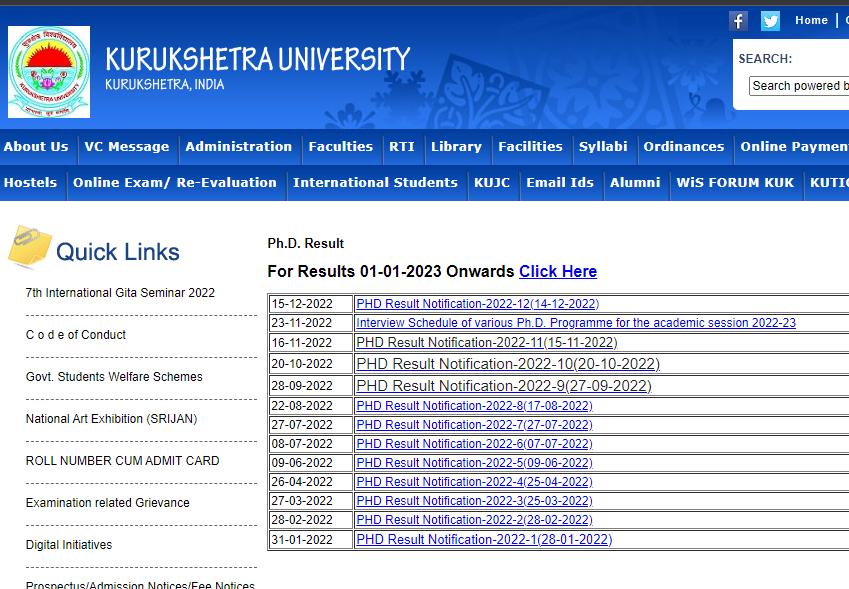Image resolution: width=849 pixels, height=589 pixels.
Task: Open National Art Exhibition (SRIJAN) quick link
Action: tap(112, 419)
